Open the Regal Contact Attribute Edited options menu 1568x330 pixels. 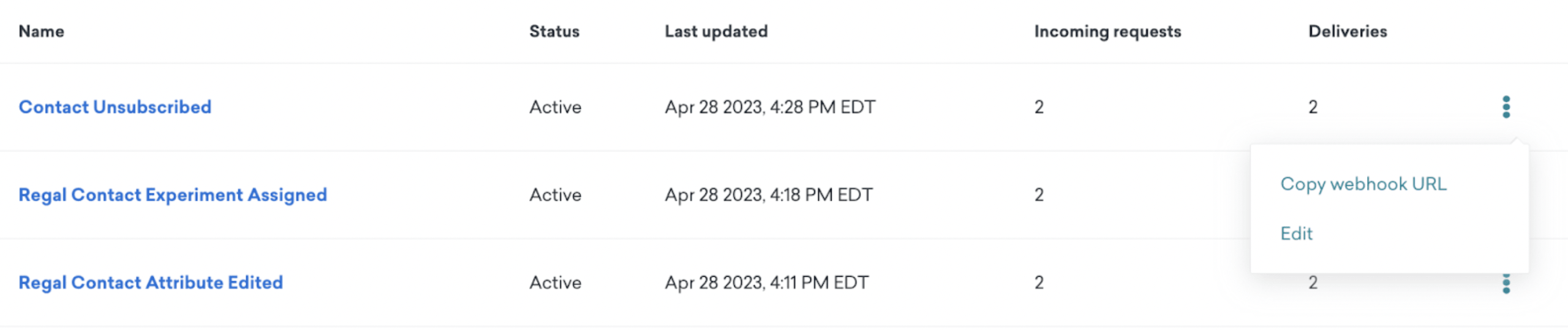1506,284
